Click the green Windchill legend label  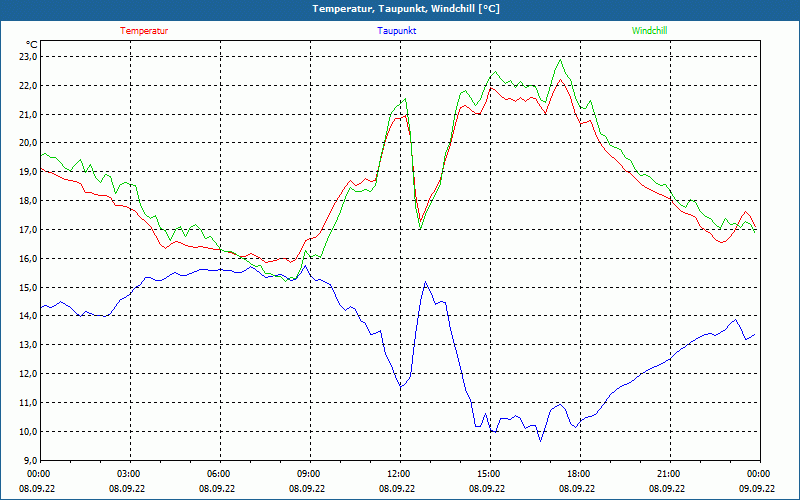coord(649,31)
